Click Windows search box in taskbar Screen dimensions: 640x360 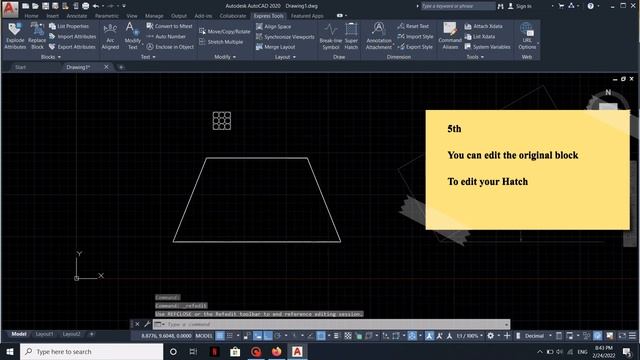[91, 351]
